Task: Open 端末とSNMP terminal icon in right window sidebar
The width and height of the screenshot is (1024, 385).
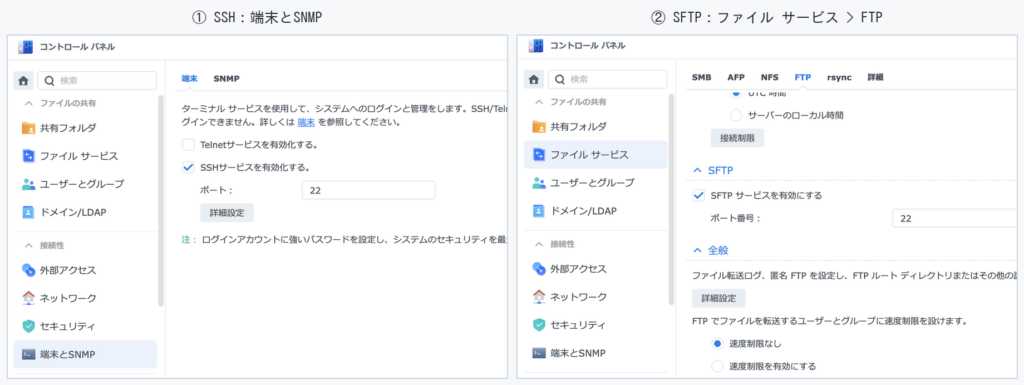Action: point(539,353)
